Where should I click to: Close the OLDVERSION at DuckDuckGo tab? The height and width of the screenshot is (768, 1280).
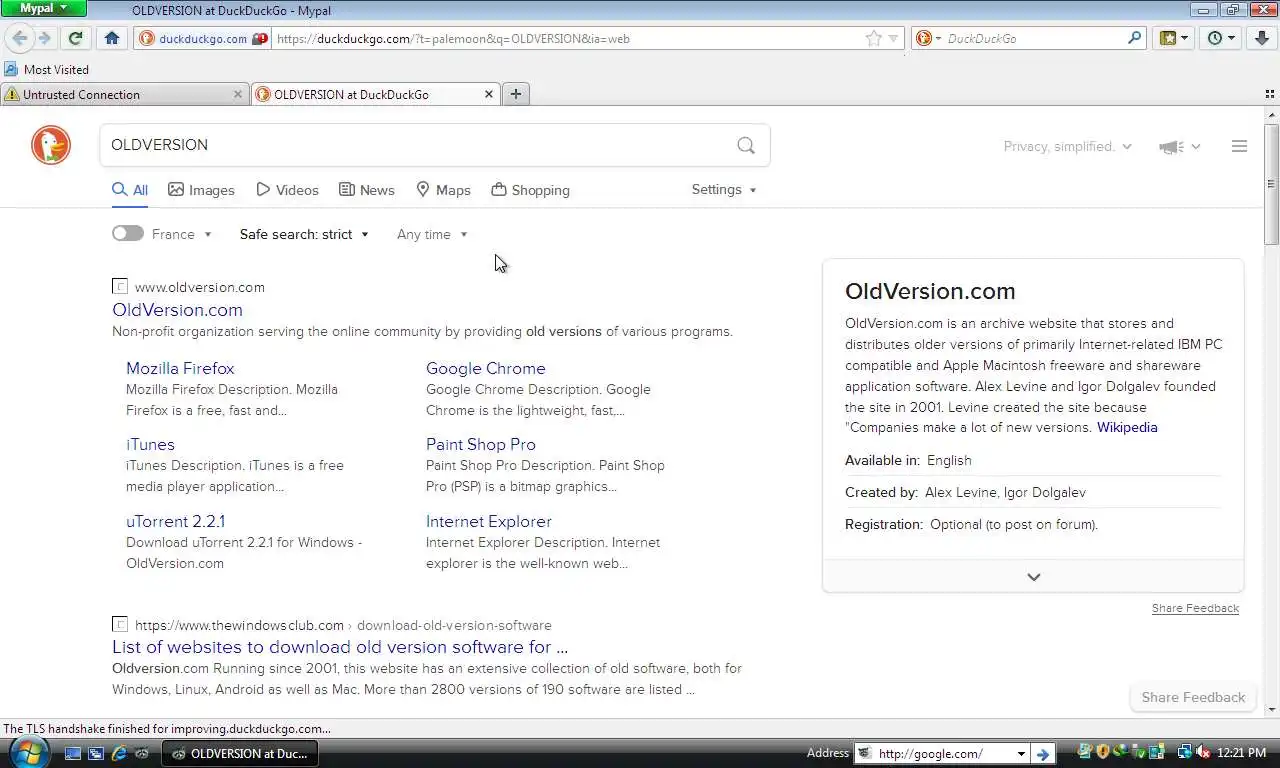click(489, 94)
